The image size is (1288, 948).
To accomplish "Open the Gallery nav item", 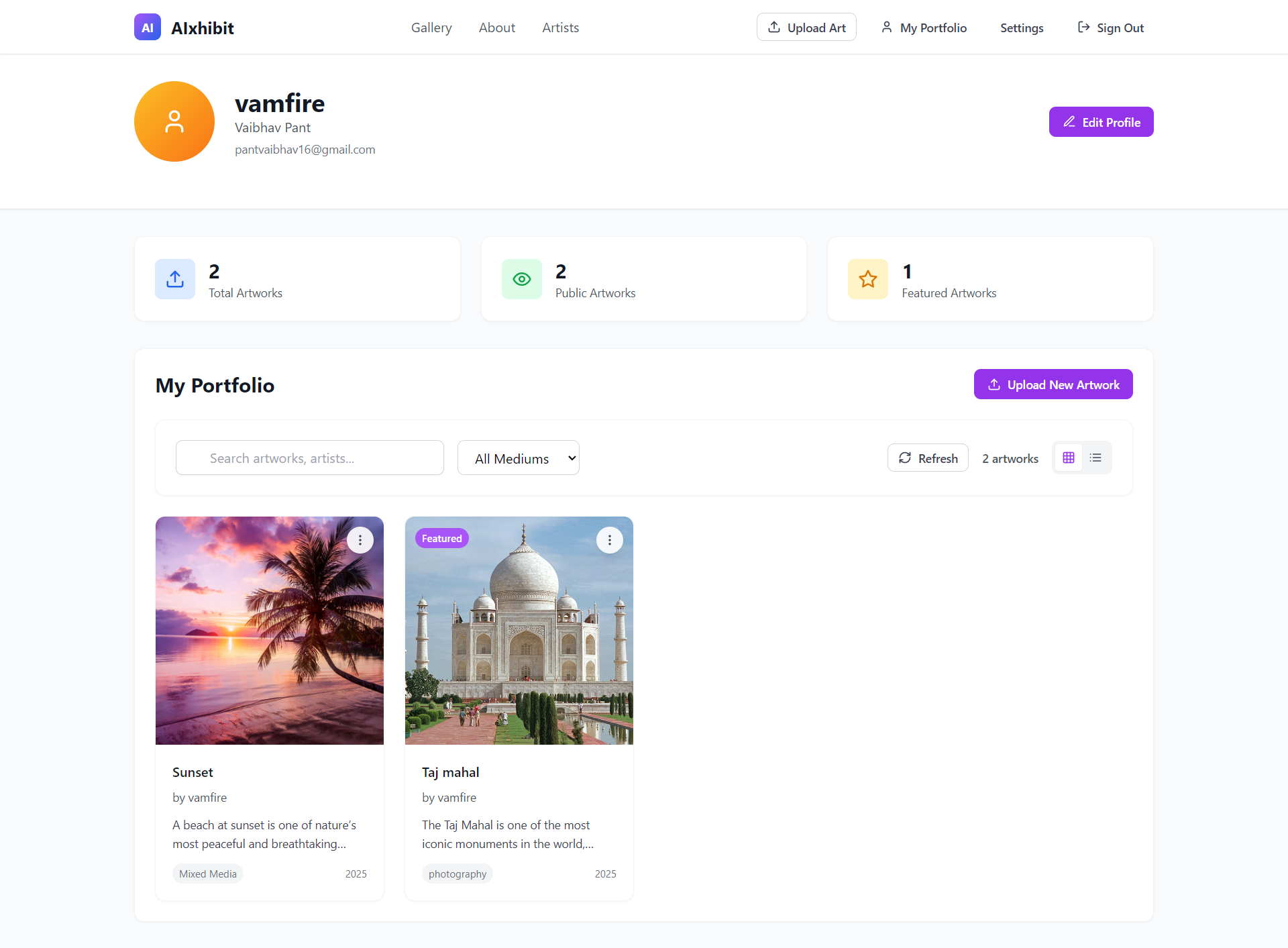I will coord(431,28).
